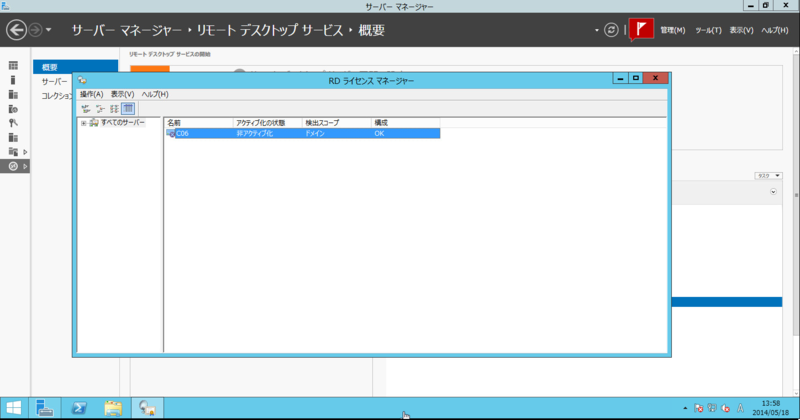Click third toolbar view icon in License Manager
The image size is (800, 420).
coord(114,109)
